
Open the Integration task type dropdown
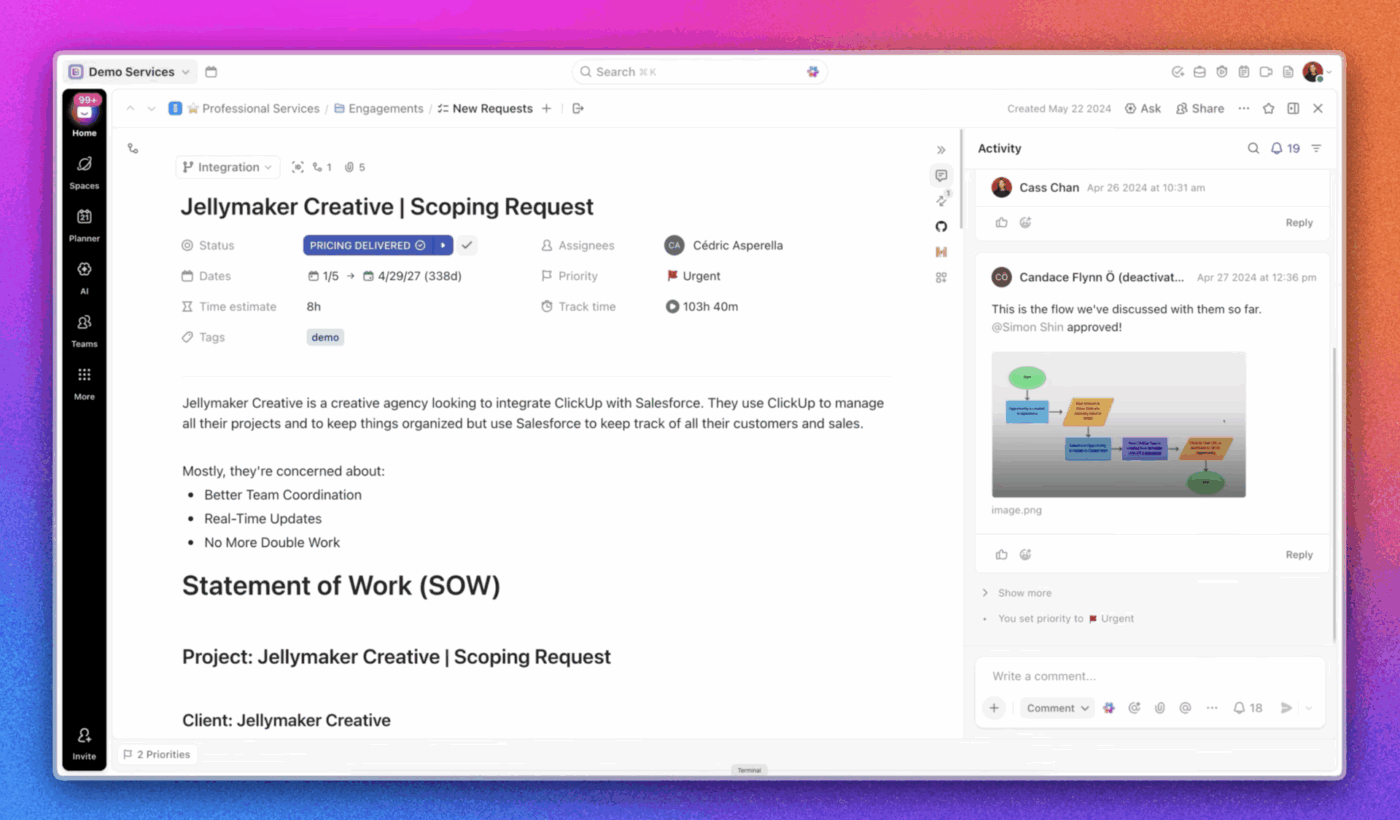(228, 167)
